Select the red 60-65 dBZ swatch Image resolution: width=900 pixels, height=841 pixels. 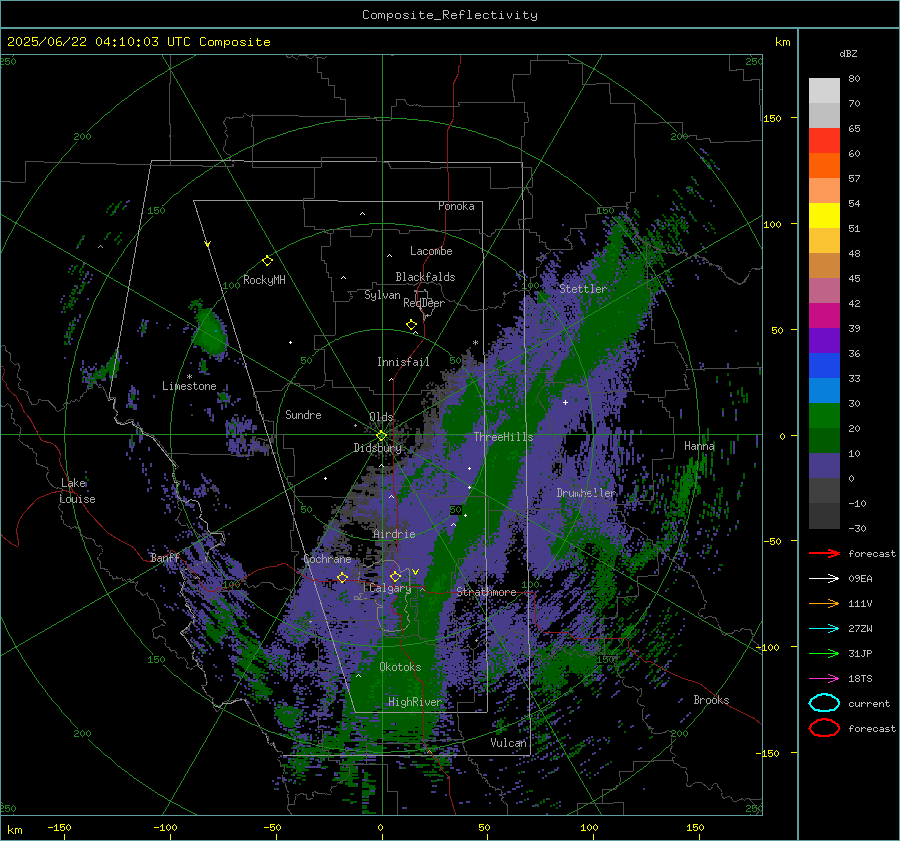(824, 141)
